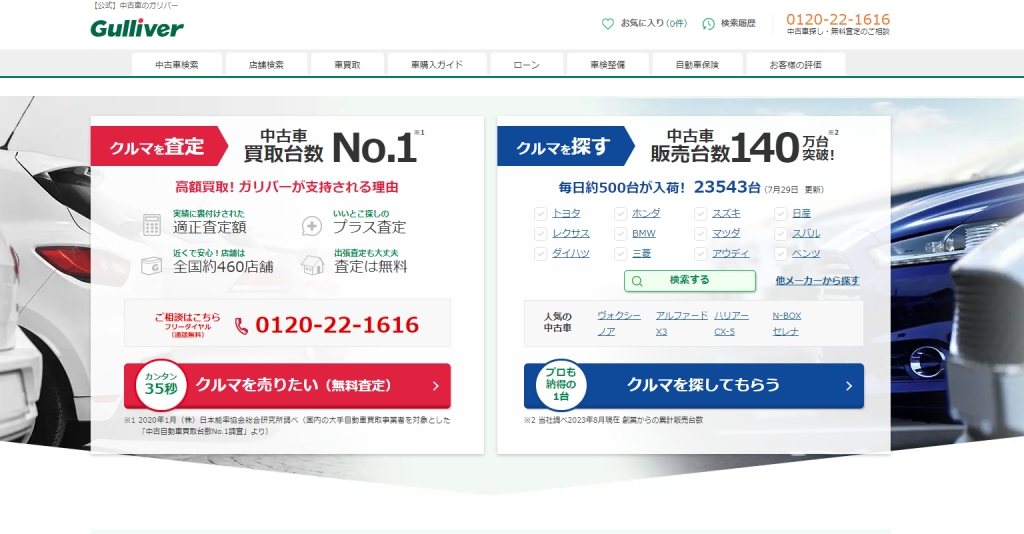
Task: Open 他メーカーから探す link
Action: [817, 281]
